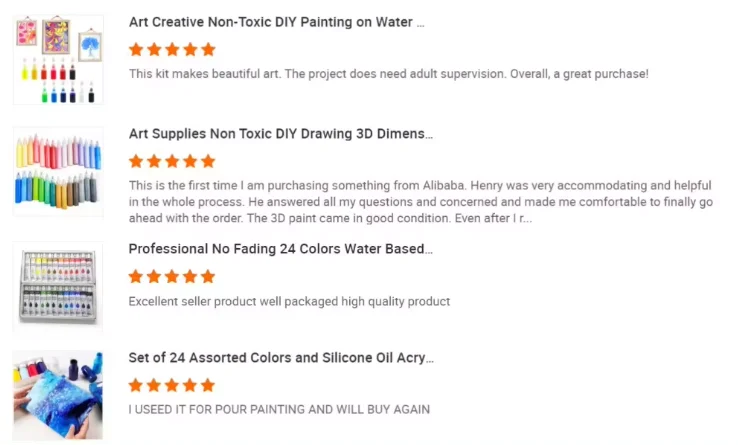Click first star of Art Supplies 3D rating

(x=137, y=161)
